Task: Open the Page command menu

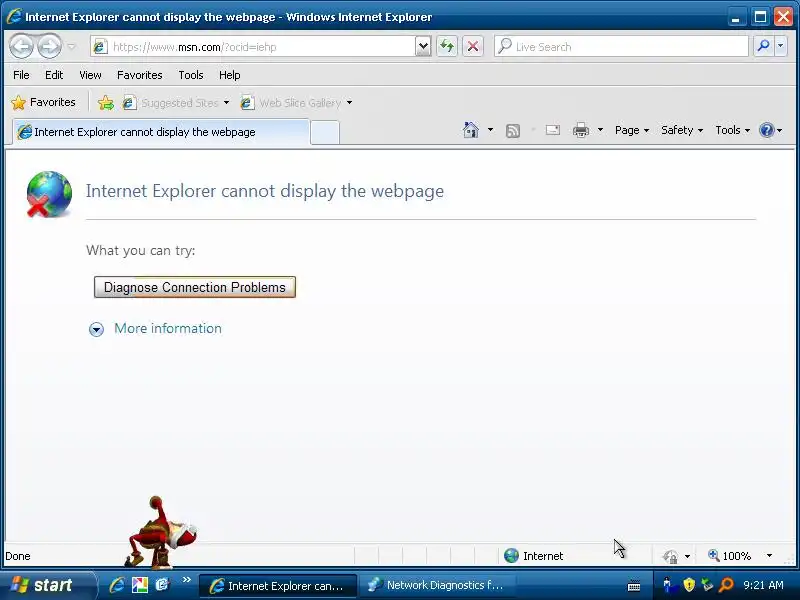Action: pos(632,130)
